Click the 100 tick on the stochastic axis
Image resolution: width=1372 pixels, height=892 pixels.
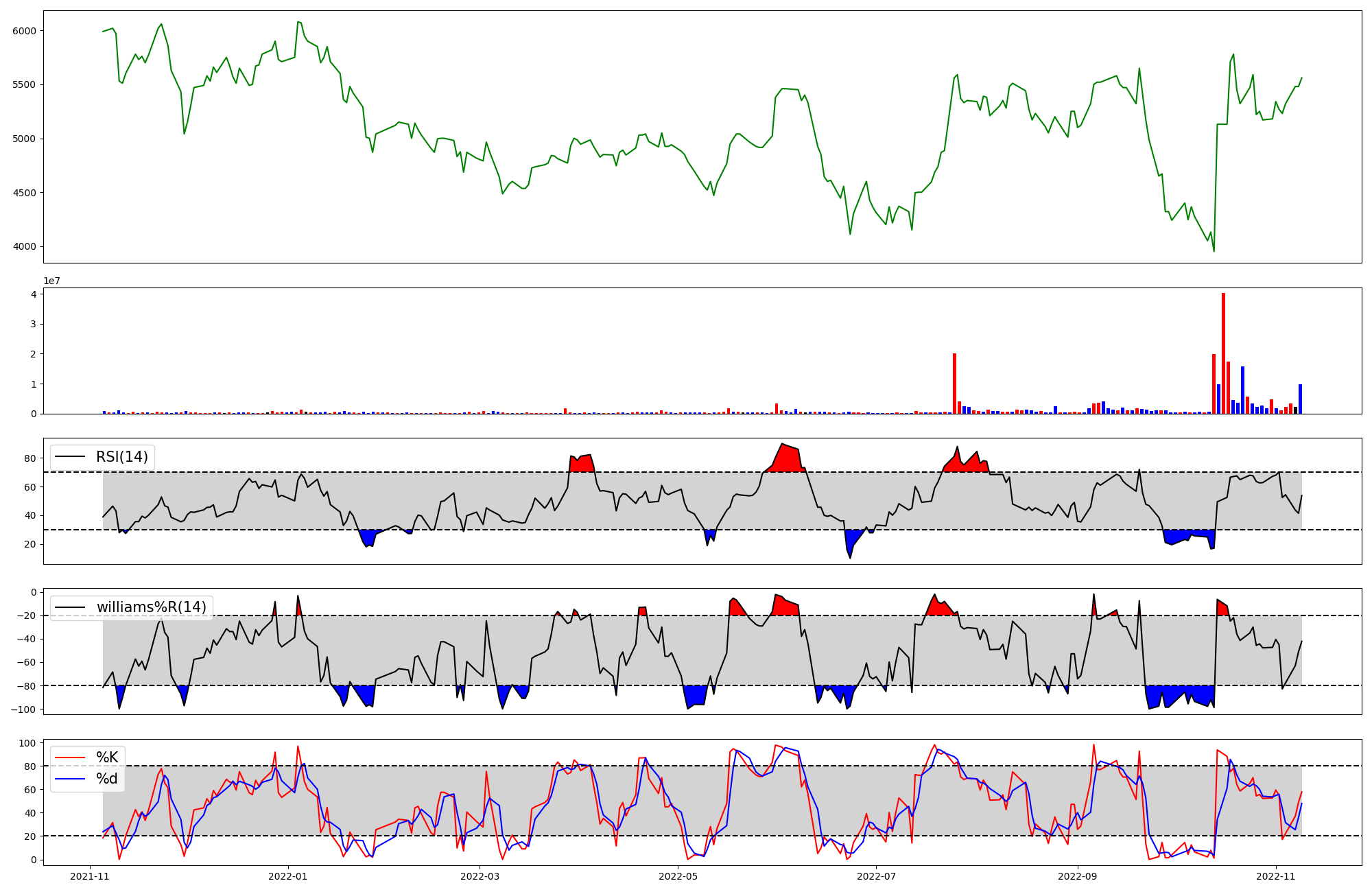[28, 743]
